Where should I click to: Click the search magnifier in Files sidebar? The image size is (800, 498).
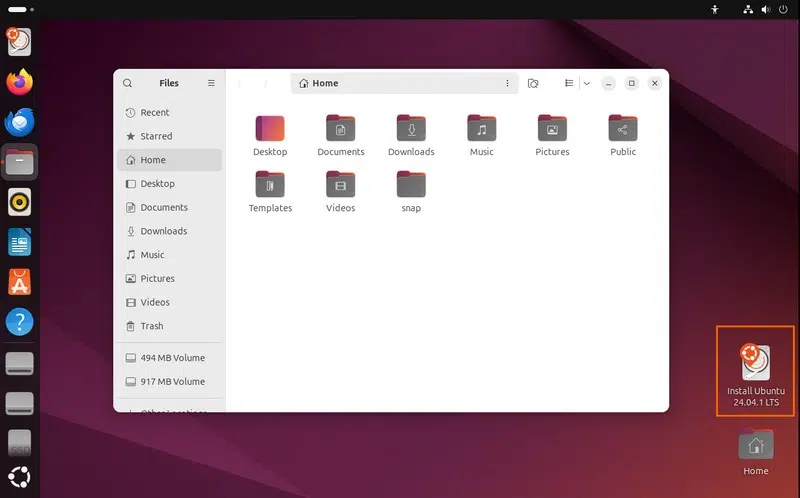(128, 83)
